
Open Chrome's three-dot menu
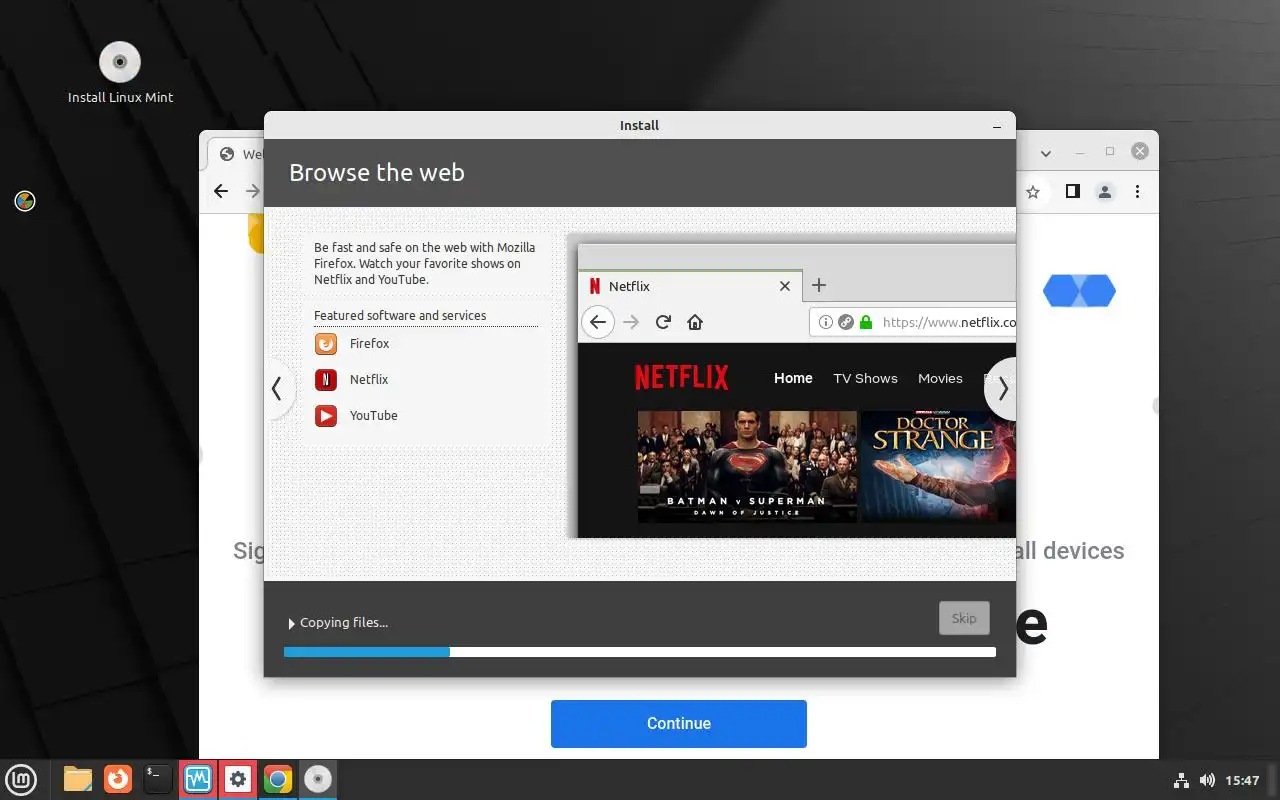tap(1138, 191)
